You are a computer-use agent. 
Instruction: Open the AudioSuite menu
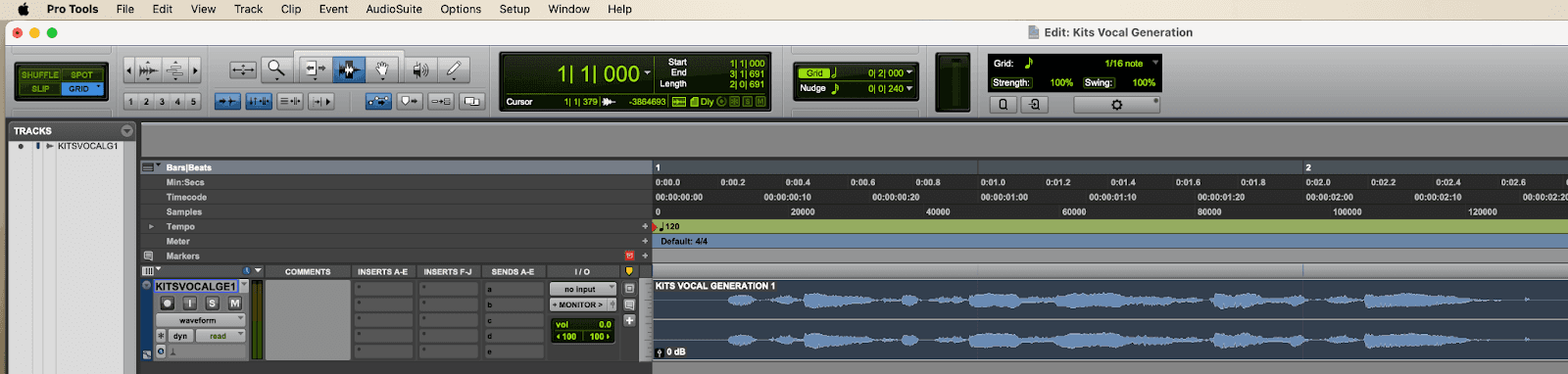(394, 9)
